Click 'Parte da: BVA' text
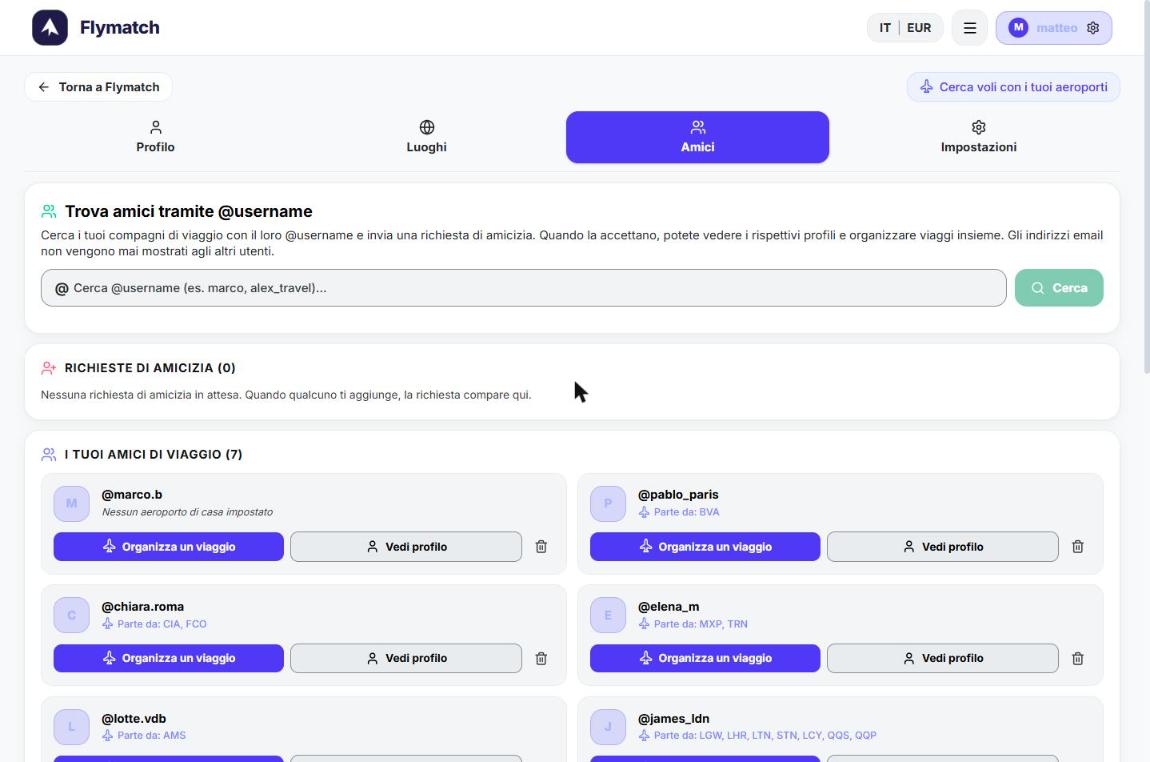1150x762 pixels. (x=686, y=512)
